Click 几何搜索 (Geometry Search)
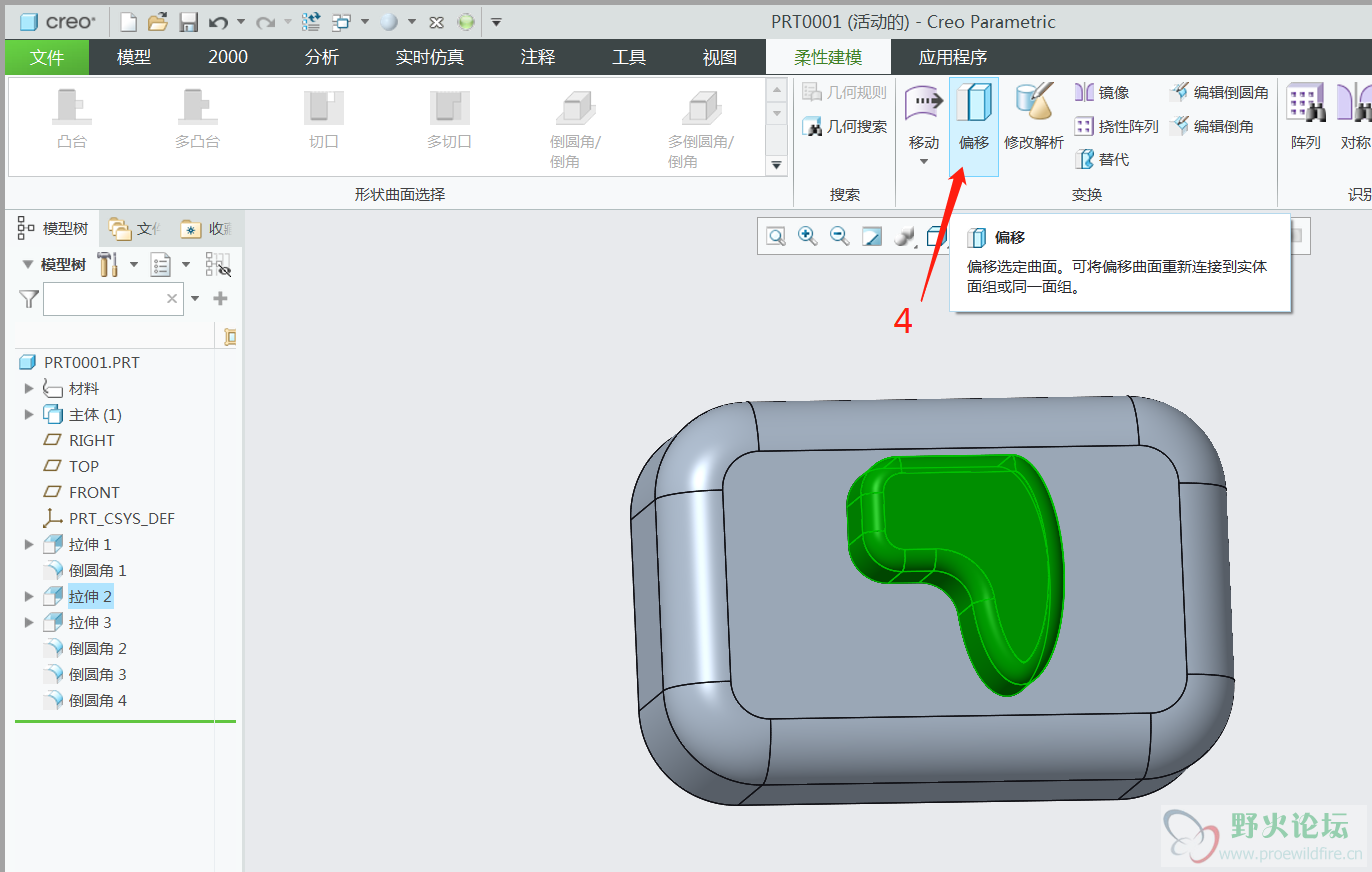The height and width of the screenshot is (872, 1372). click(845, 126)
